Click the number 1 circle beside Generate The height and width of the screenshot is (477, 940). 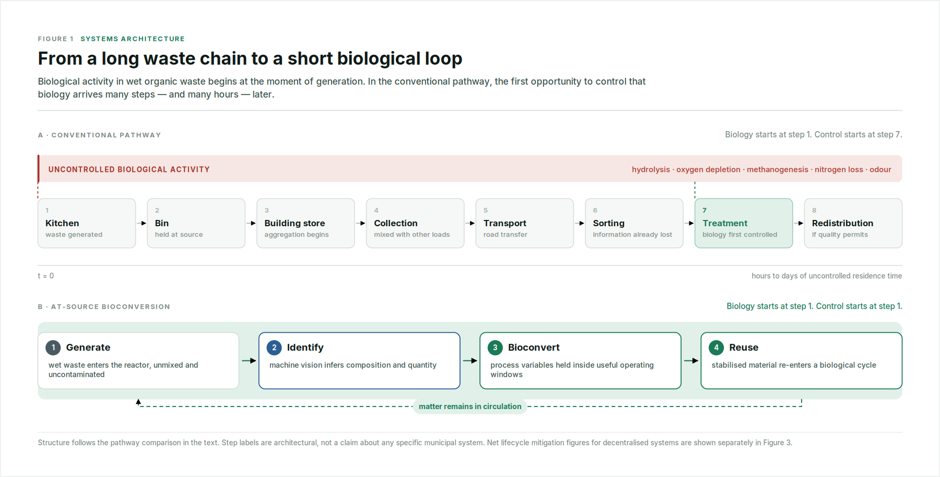coord(53,348)
